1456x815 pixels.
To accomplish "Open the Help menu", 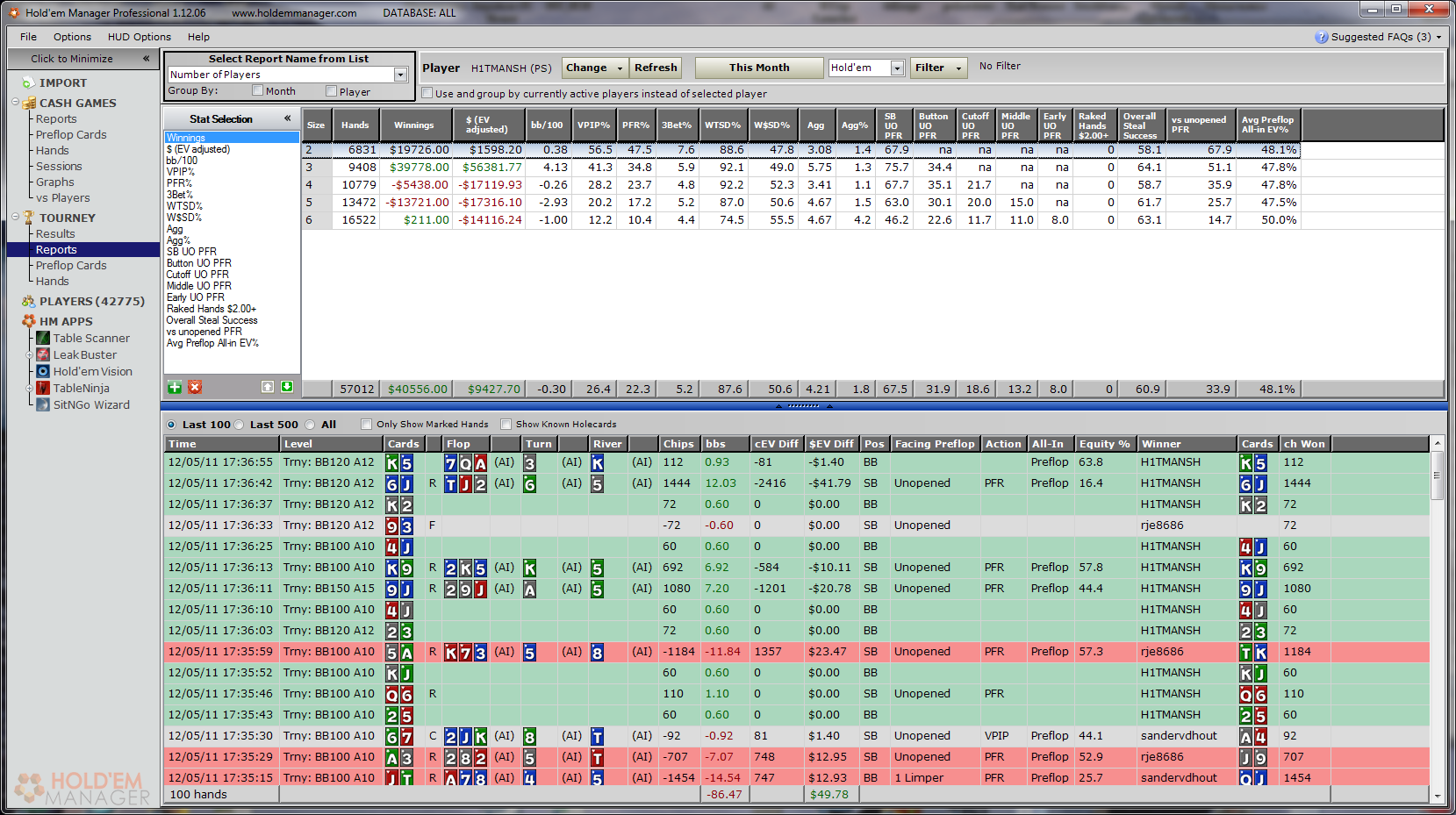I will pyautogui.click(x=198, y=37).
